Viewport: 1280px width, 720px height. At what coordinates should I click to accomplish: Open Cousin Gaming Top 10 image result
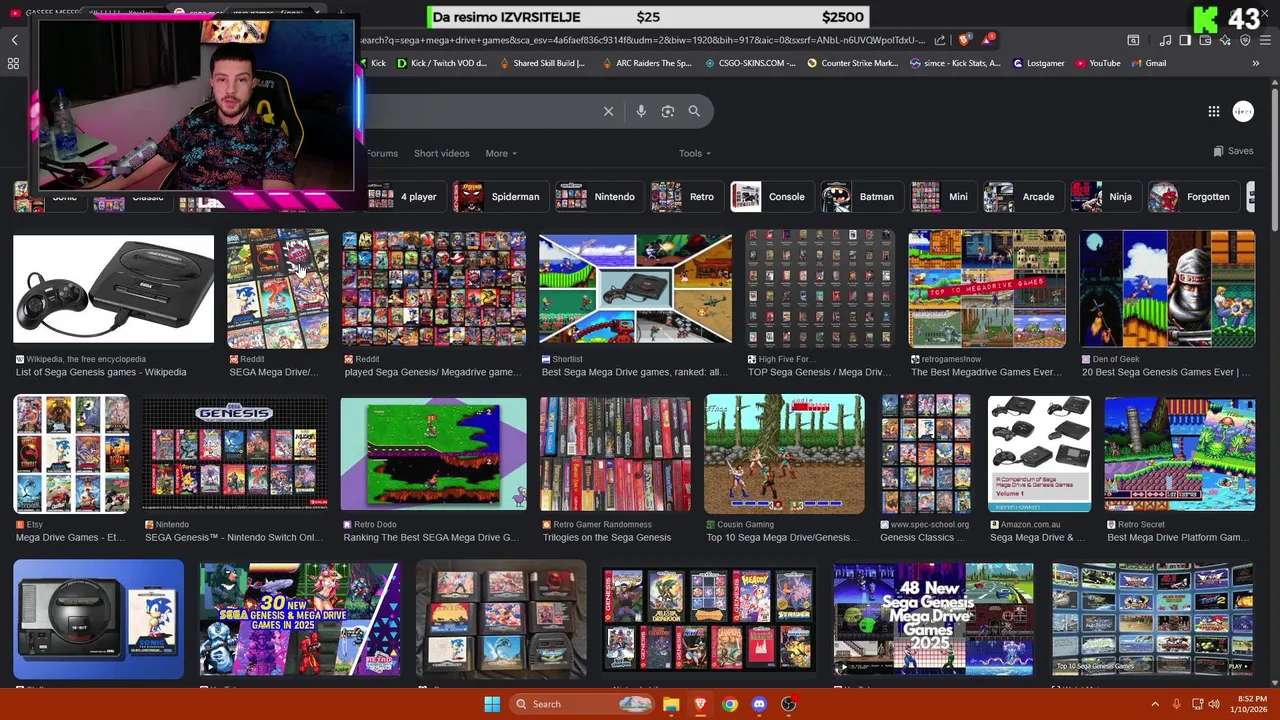pyautogui.click(x=784, y=454)
